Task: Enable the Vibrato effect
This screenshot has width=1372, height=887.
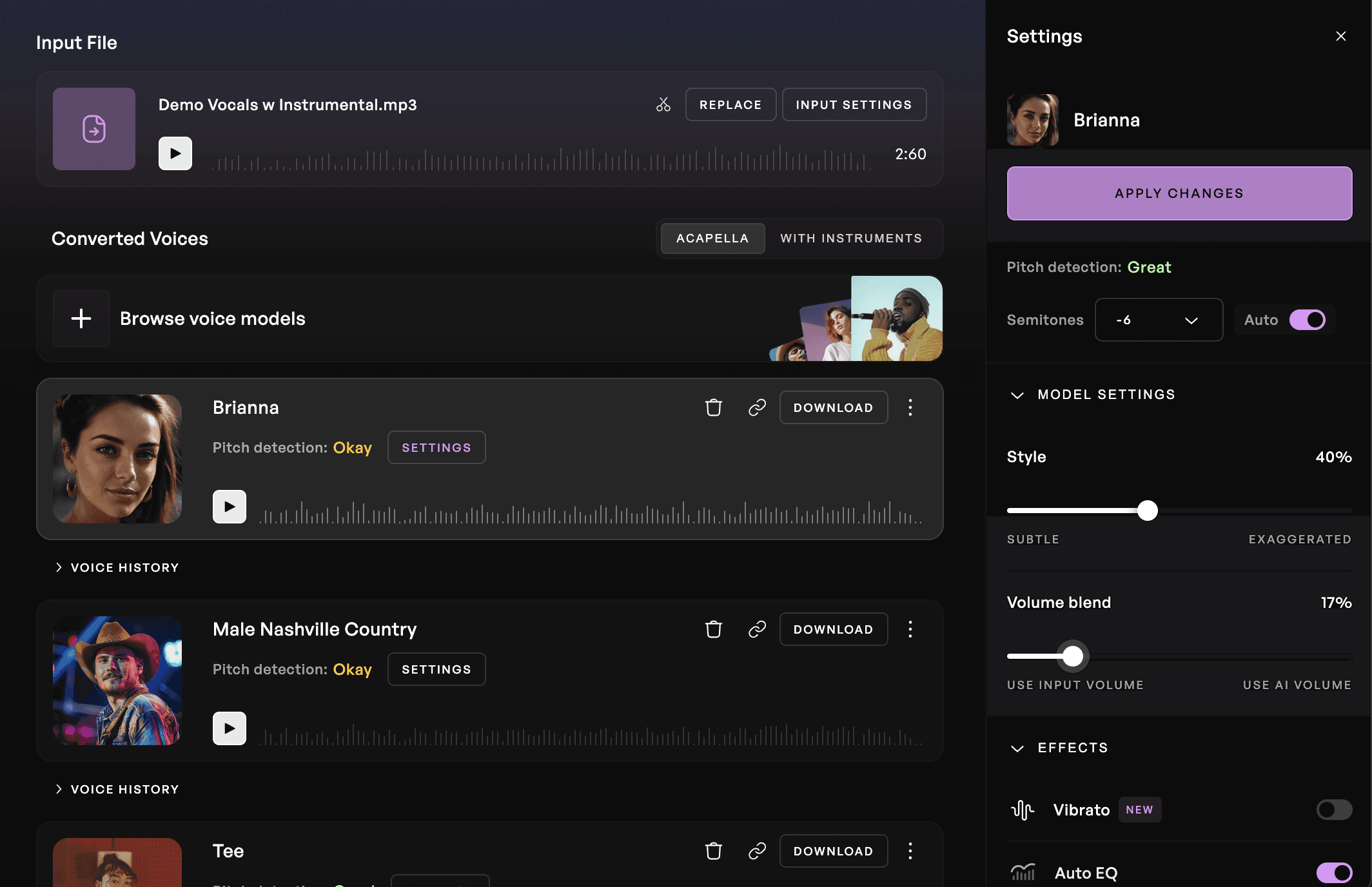Action: [1335, 810]
